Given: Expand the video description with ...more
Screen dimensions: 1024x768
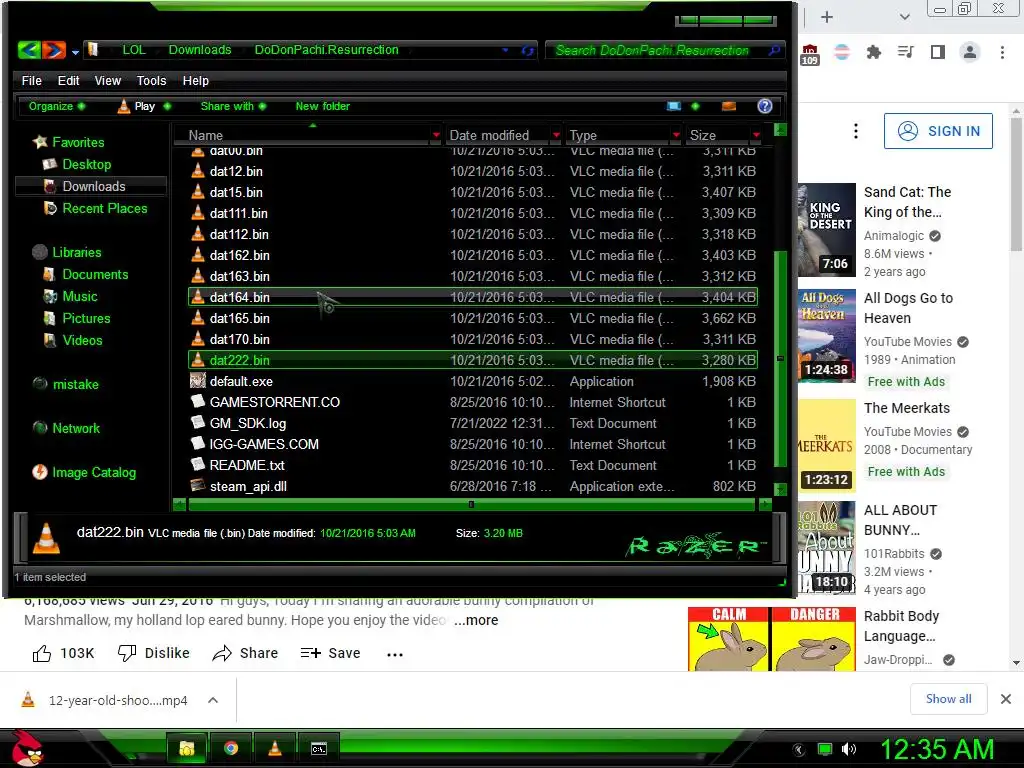Looking at the screenshot, I should pyautogui.click(x=476, y=620).
